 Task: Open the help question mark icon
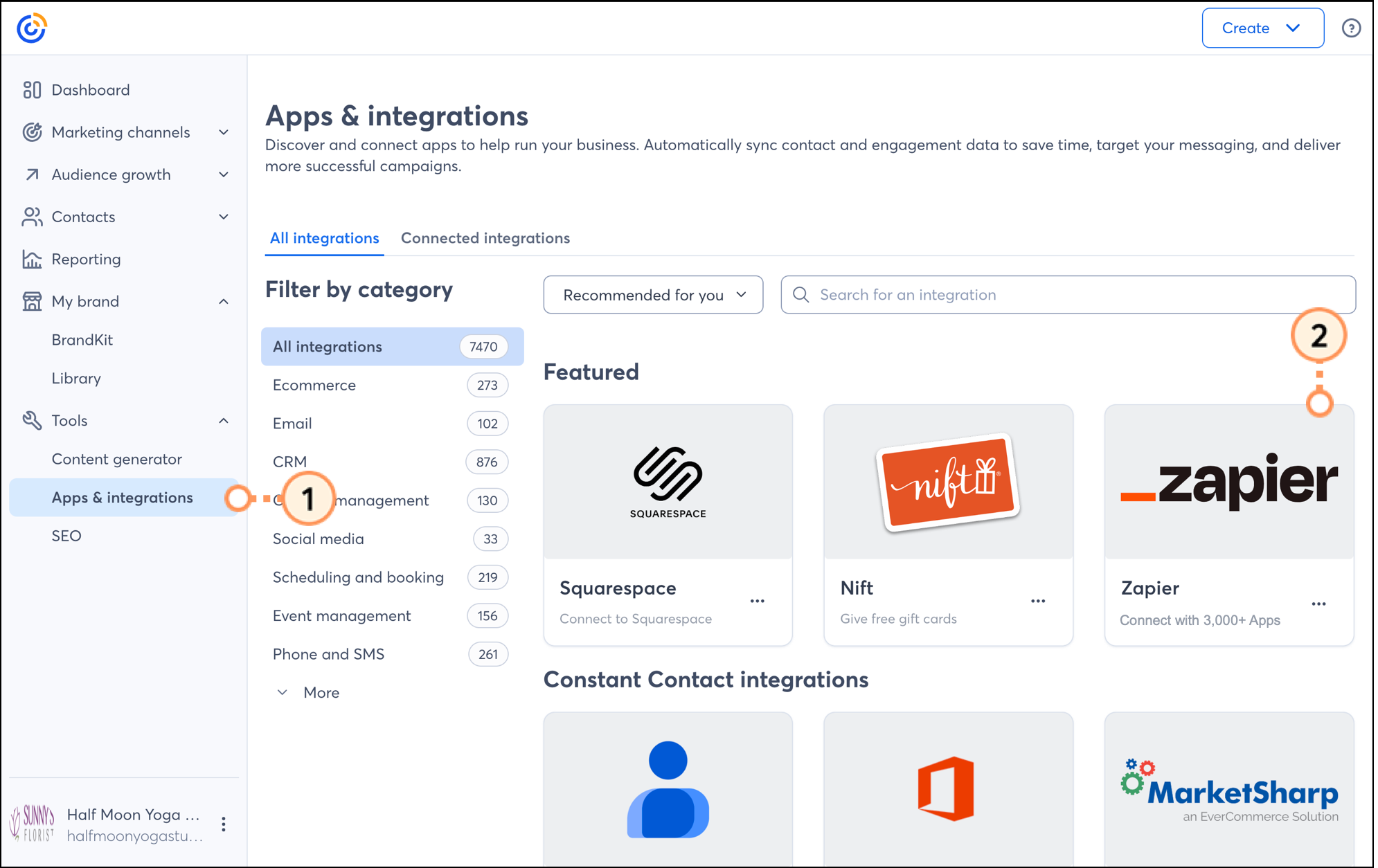[1351, 28]
